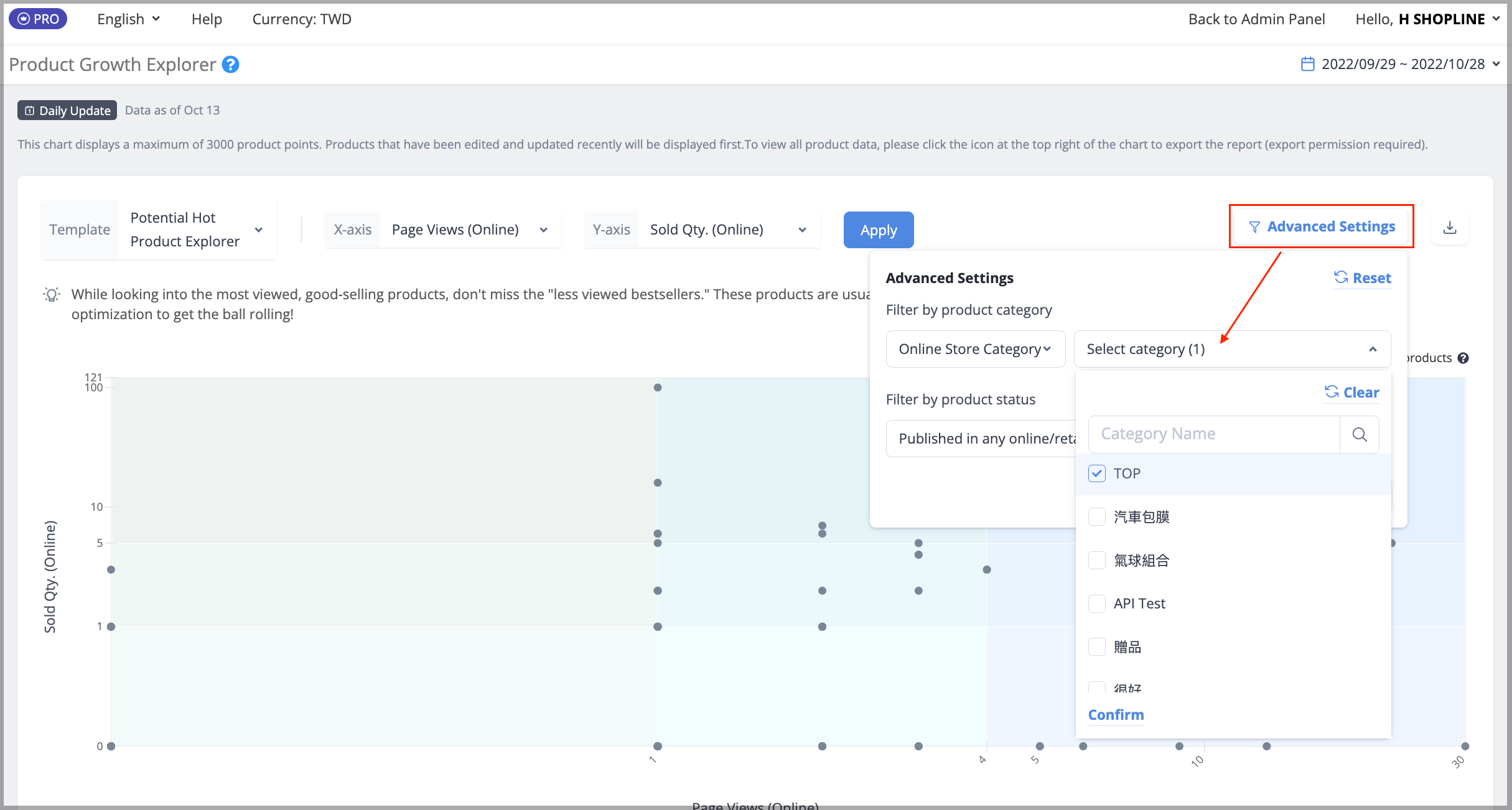The height and width of the screenshot is (810, 1512).
Task: Click the Clear refresh icon
Action: click(x=1332, y=392)
